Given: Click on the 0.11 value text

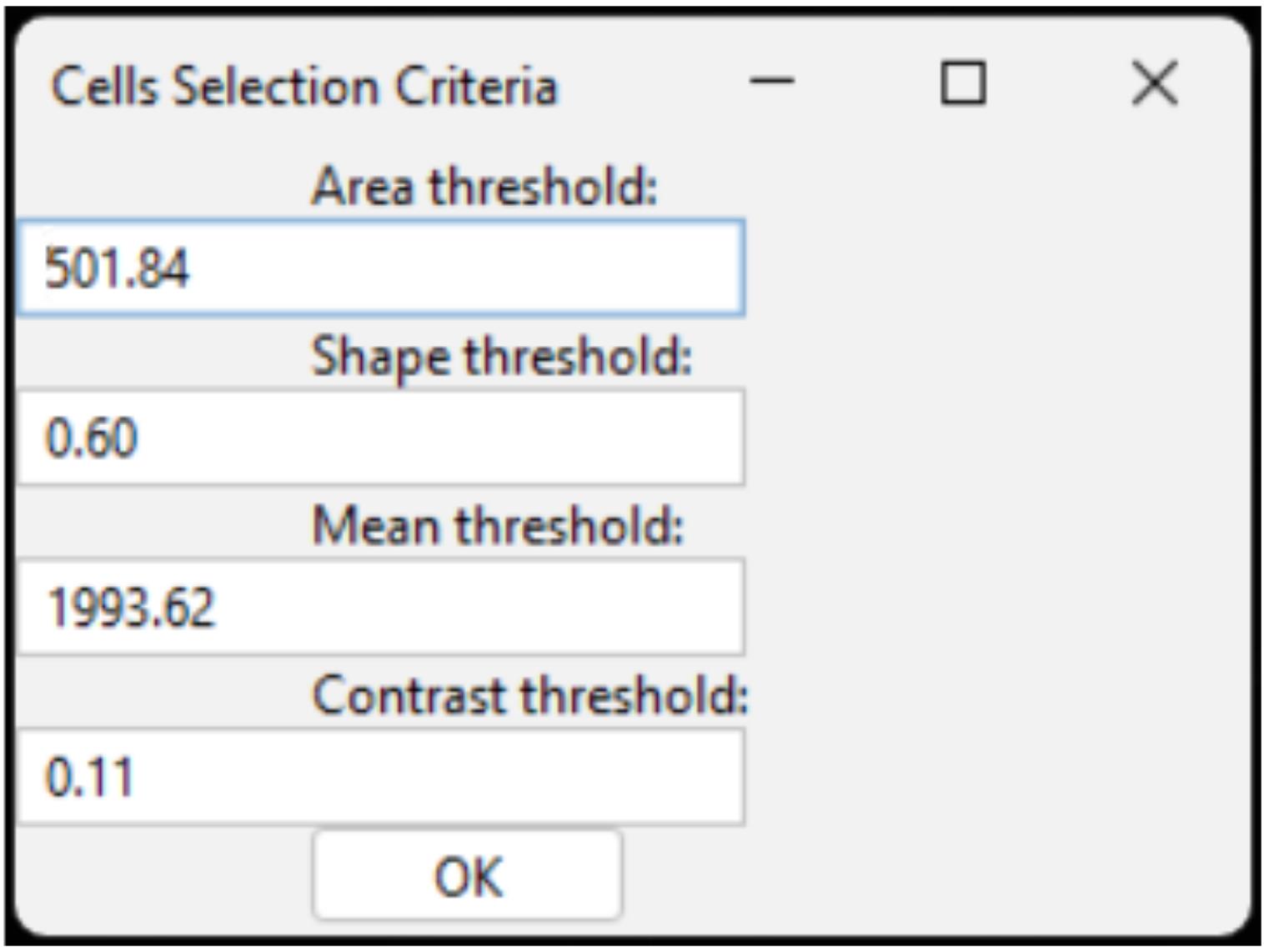Looking at the screenshot, I should [x=89, y=778].
